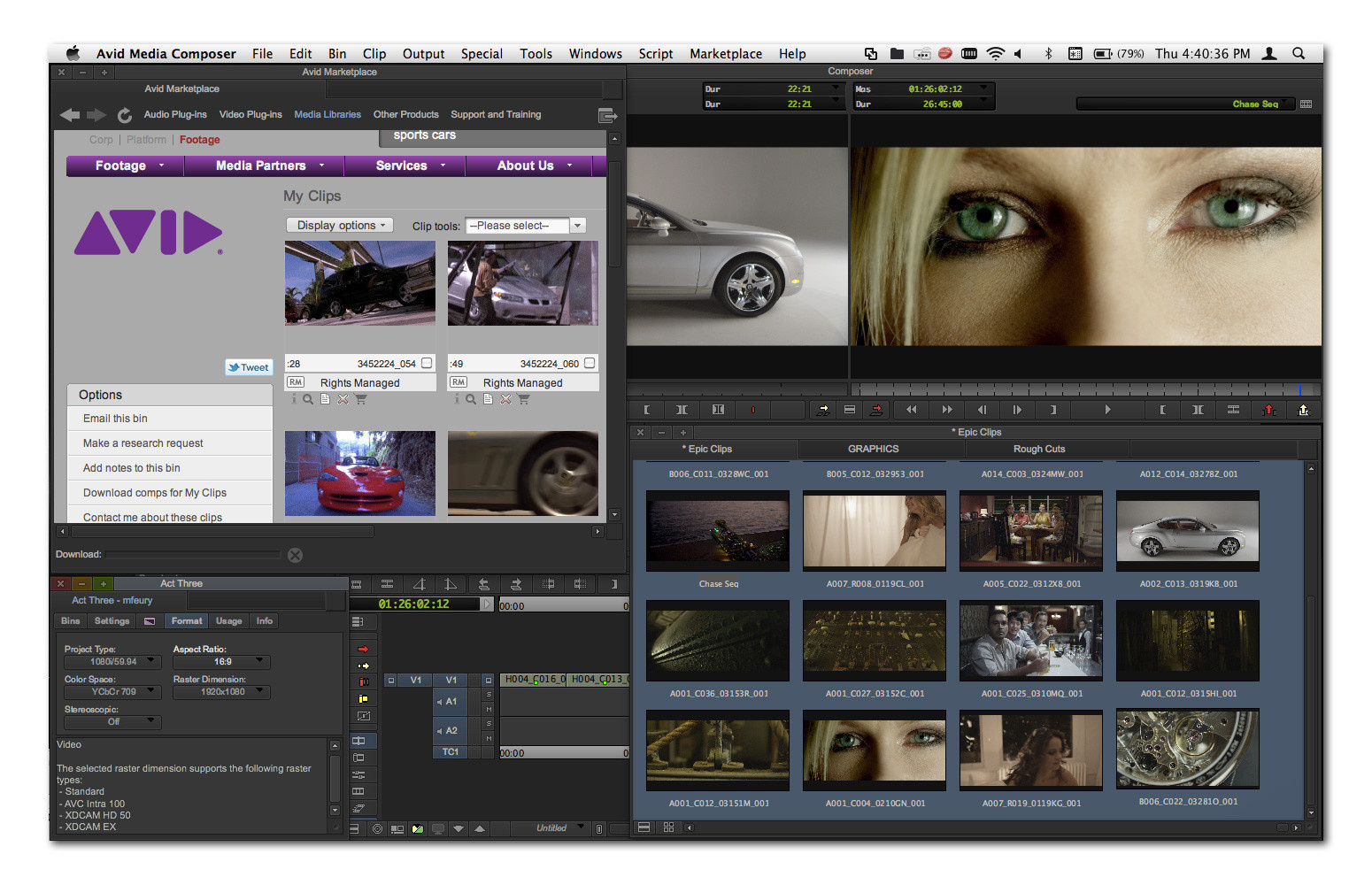Image resolution: width=1372 pixels, height=885 pixels.
Task: Click the position bar under Composer monitor
Action: pos(1084,389)
